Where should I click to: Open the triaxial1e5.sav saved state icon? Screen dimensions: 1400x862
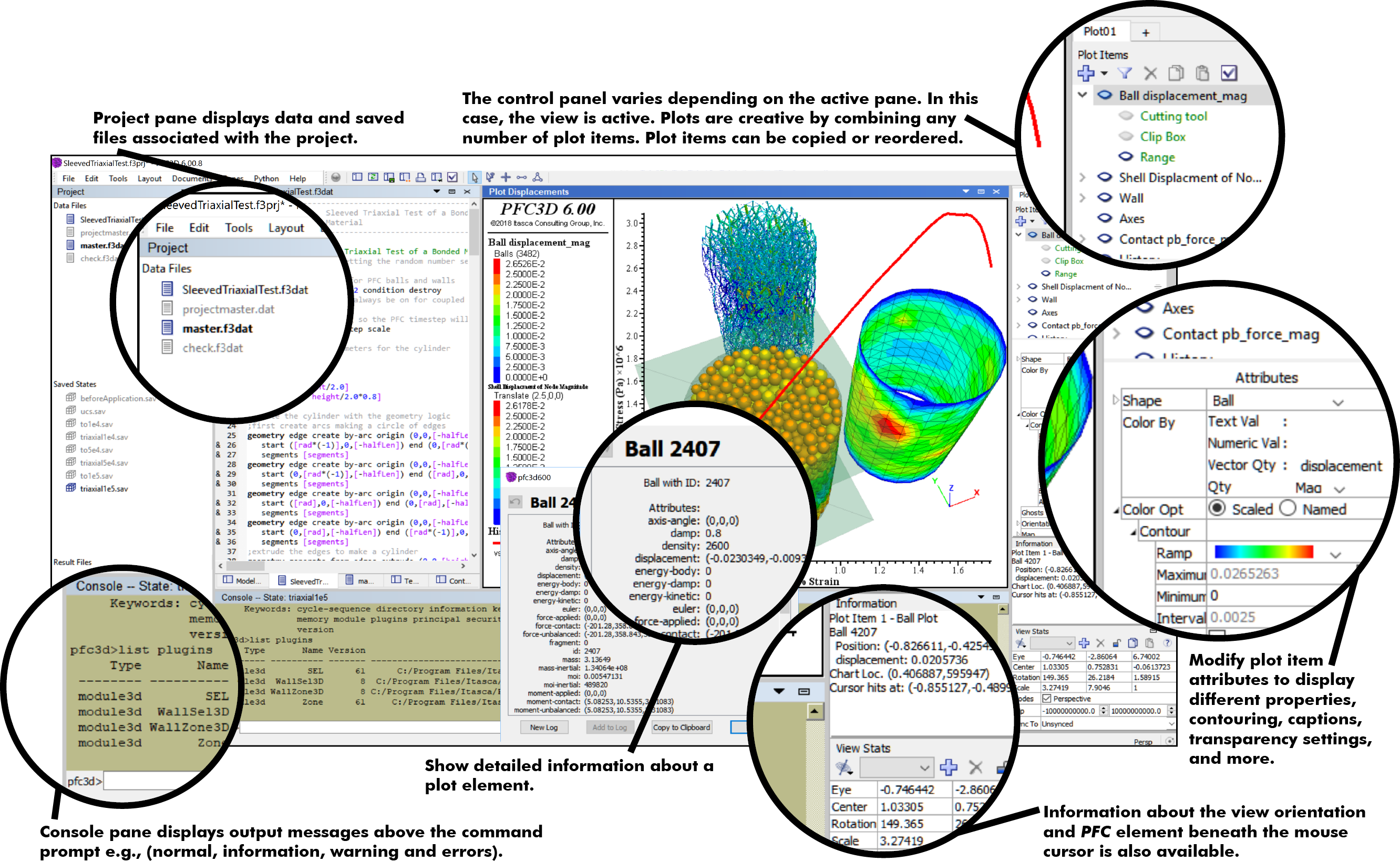coord(71,488)
